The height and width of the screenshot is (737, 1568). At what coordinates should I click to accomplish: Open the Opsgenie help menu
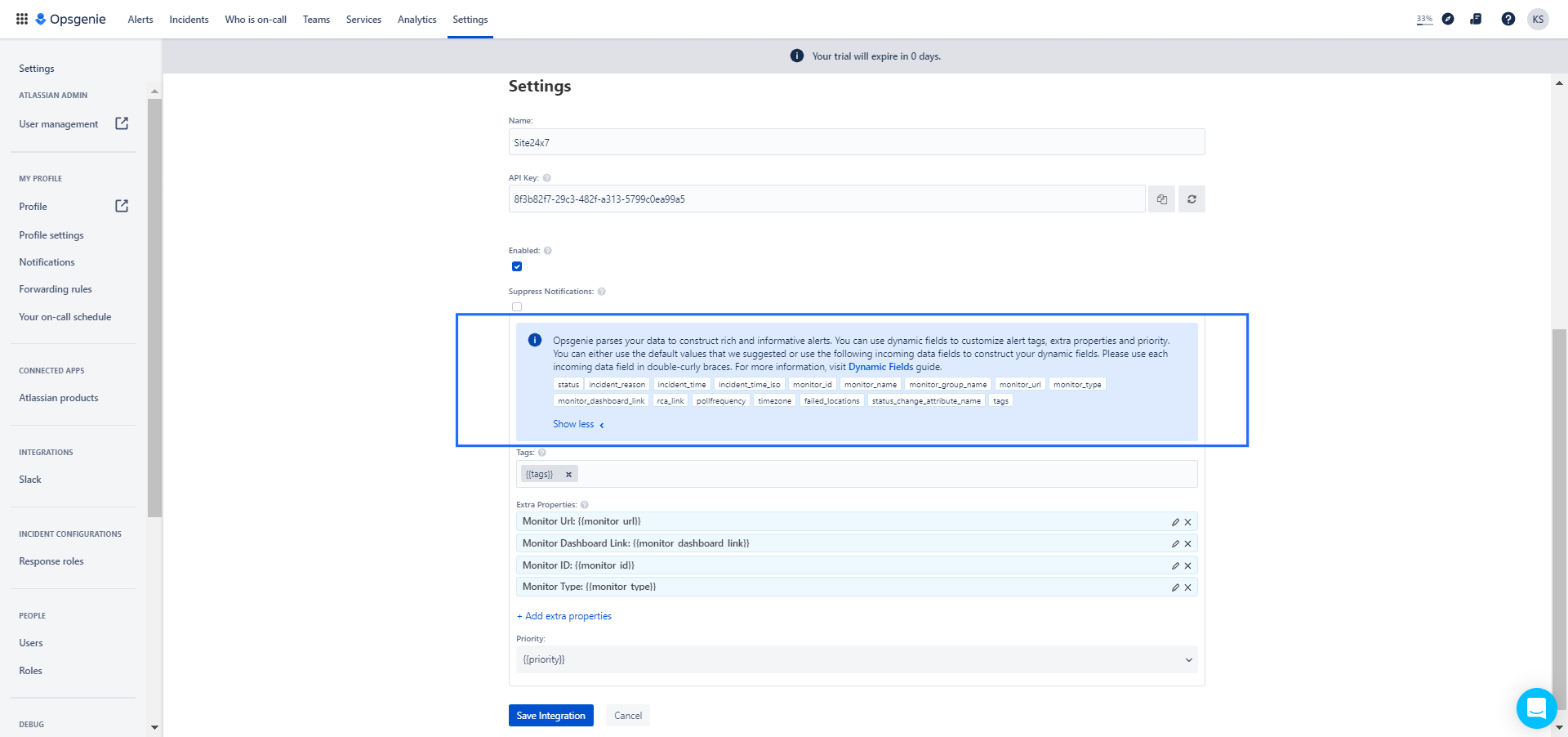tap(1508, 19)
